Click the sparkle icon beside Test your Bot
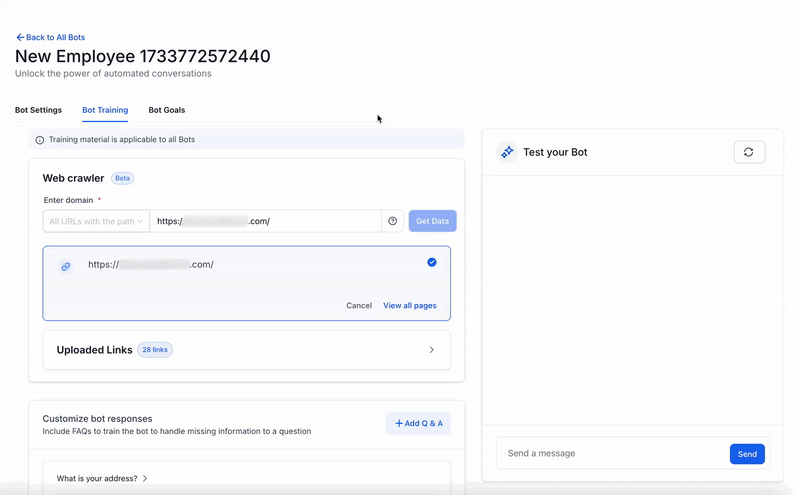This screenshot has height=495, width=800. pos(507,152)
